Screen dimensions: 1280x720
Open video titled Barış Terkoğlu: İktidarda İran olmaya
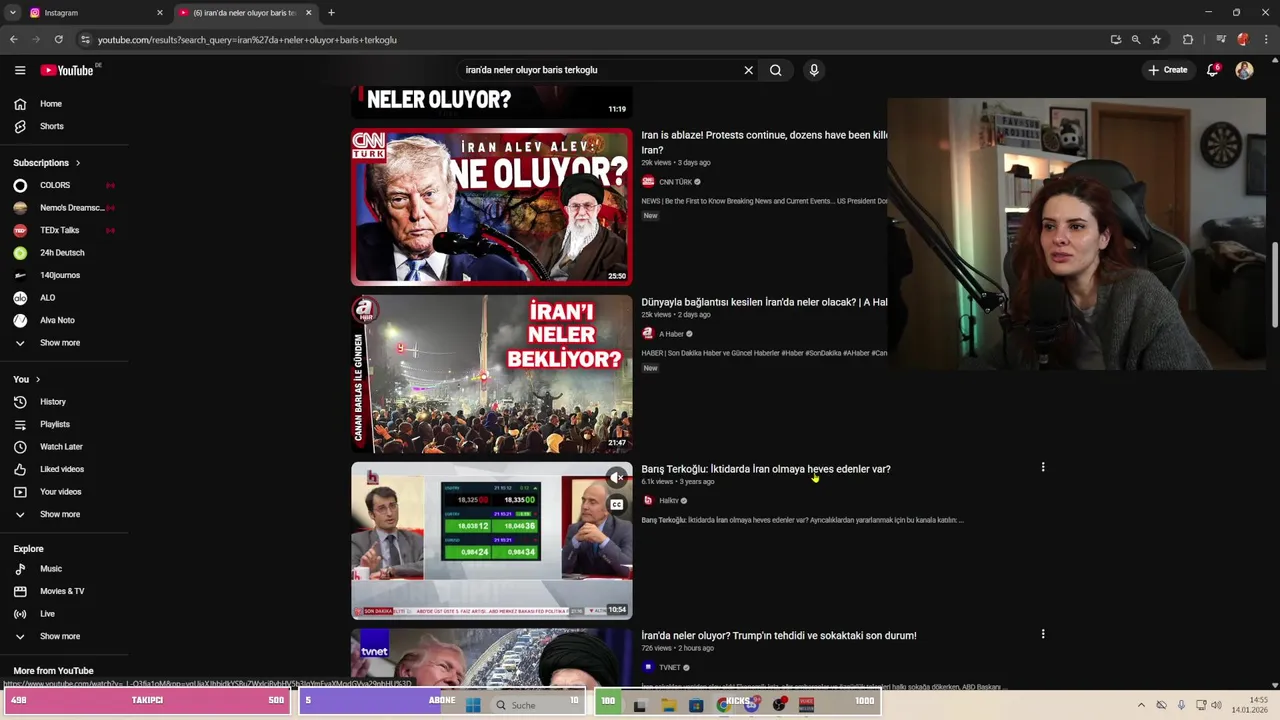click(x=766, y=469)
